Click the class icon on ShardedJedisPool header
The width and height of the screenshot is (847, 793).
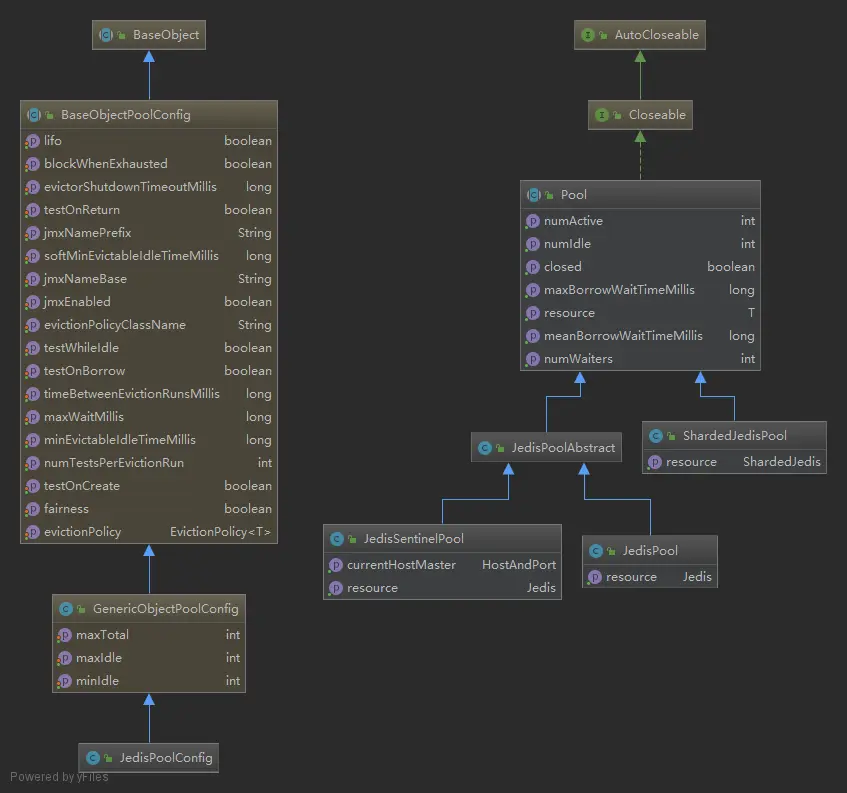656,436
